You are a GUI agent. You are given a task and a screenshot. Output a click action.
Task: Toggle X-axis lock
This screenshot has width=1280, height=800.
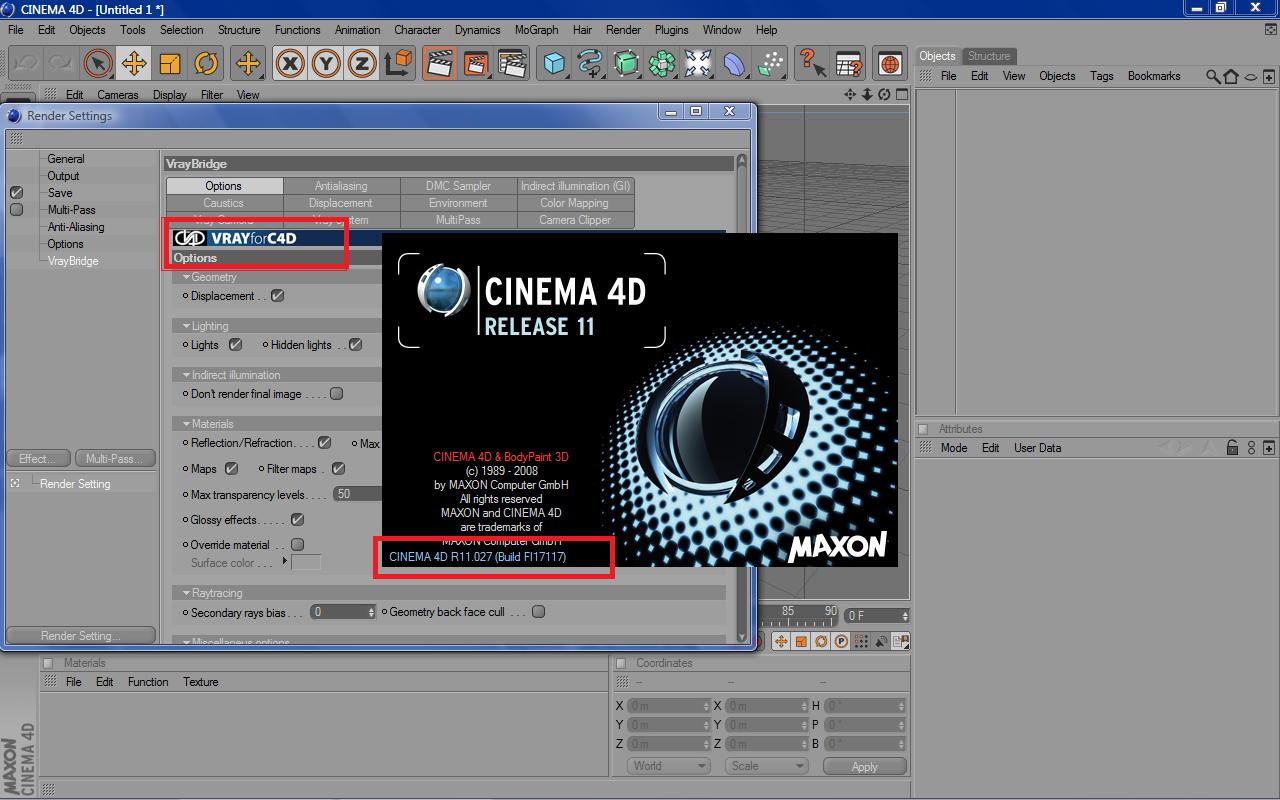290,64
